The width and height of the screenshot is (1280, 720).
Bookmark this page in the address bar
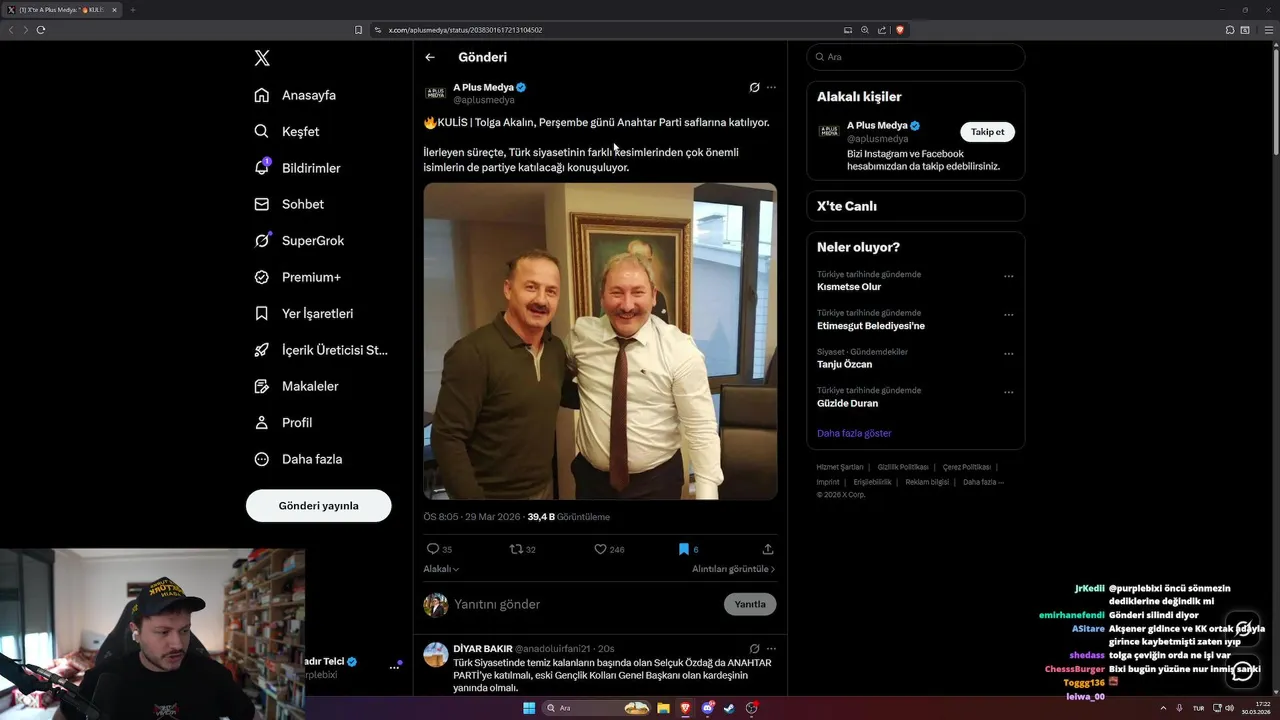tap(358, 30)
